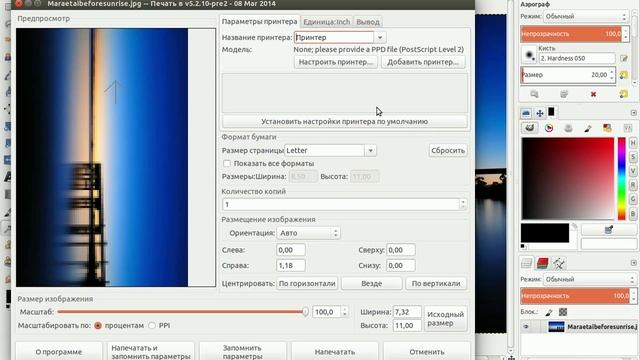The height and width of the screenshot is (360, 640).
Task: Click the Слева margin input field
Action: [x=291, y=250]
